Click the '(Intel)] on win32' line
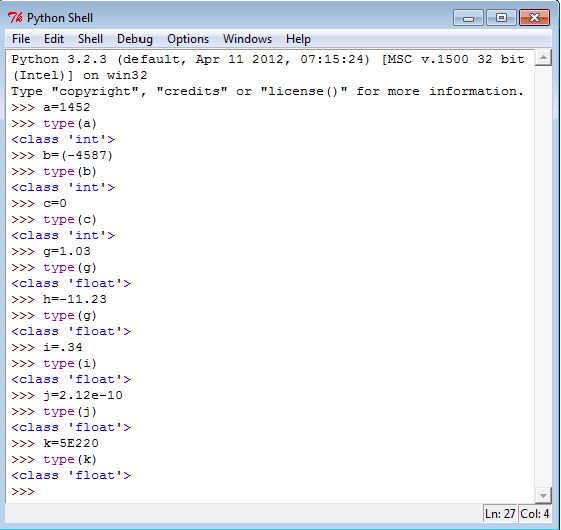The height and width of the screenshot is (530, 561). (79, 76)
